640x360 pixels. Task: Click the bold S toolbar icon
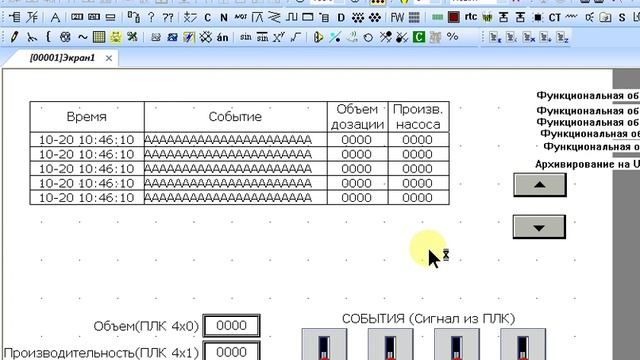pos(622,18)
